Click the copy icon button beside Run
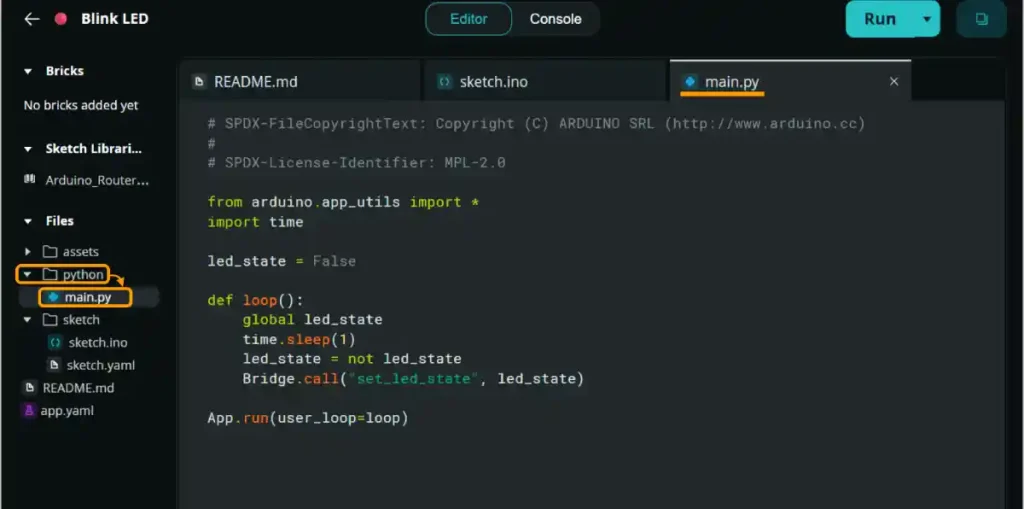 pyautogui.click(x=981, y=19)
